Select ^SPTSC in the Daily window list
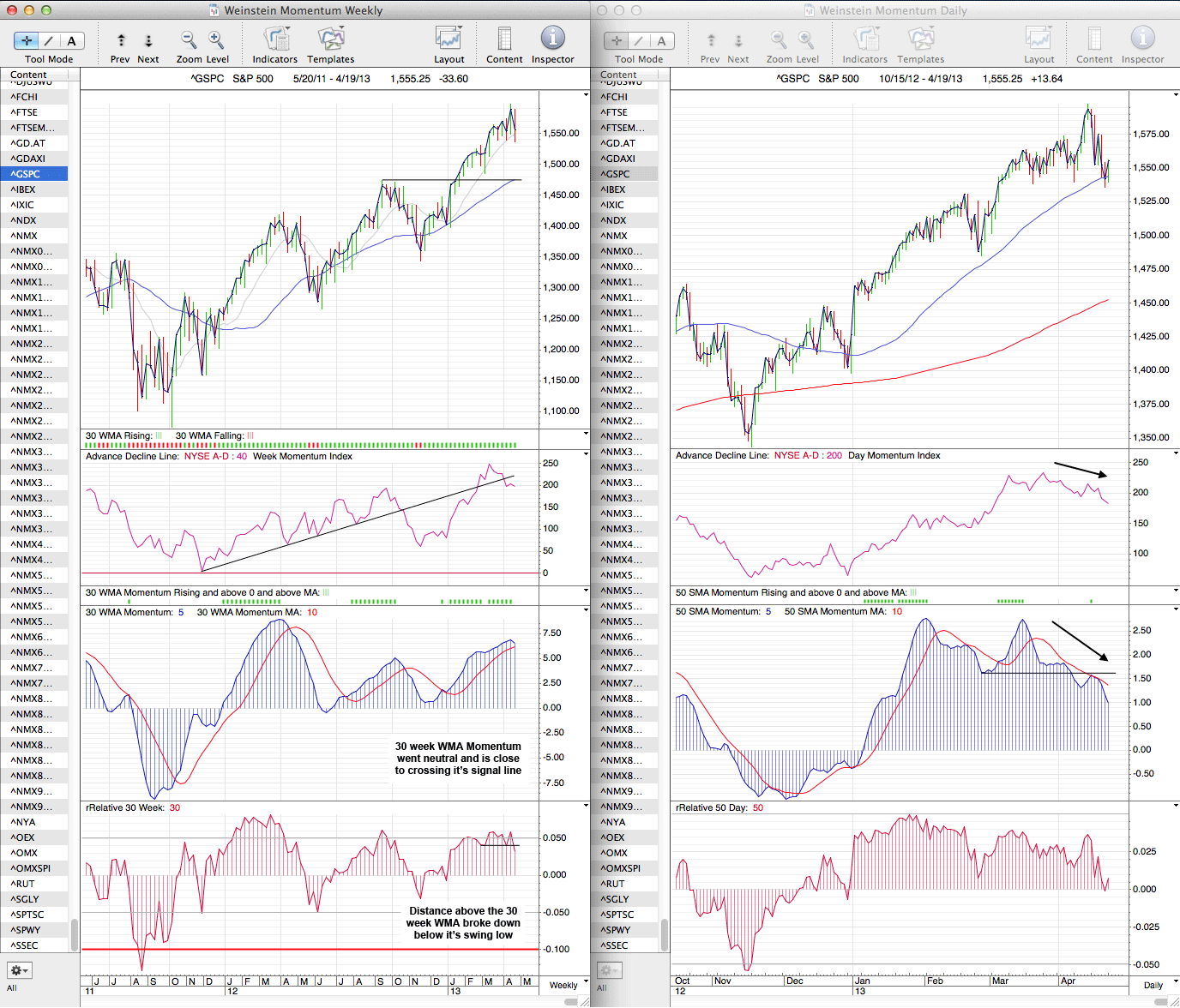1180x1008 pixels. pos(624,915)
